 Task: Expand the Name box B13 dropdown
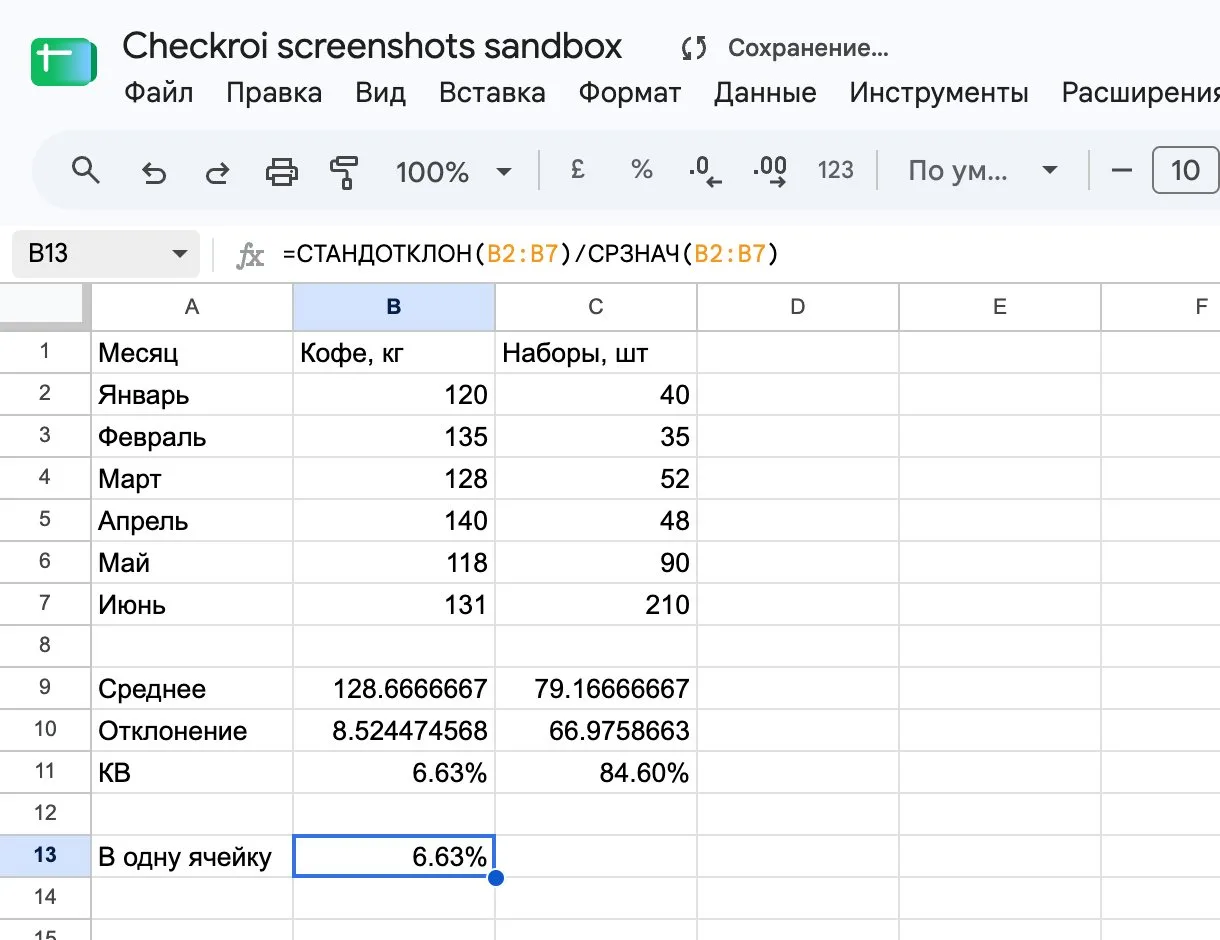(179, 255)
